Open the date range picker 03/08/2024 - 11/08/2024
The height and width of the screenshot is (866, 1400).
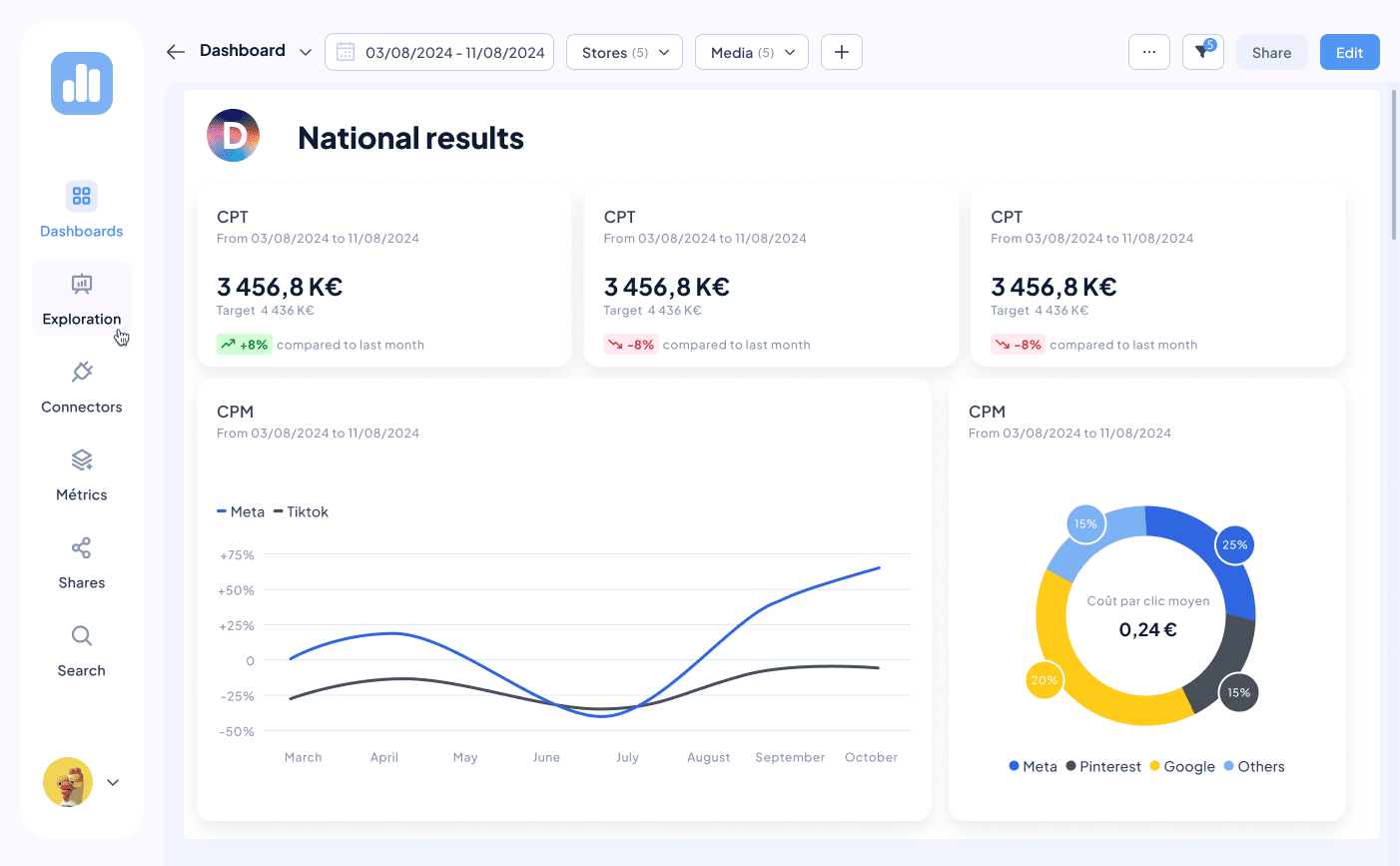coord(439,51)
